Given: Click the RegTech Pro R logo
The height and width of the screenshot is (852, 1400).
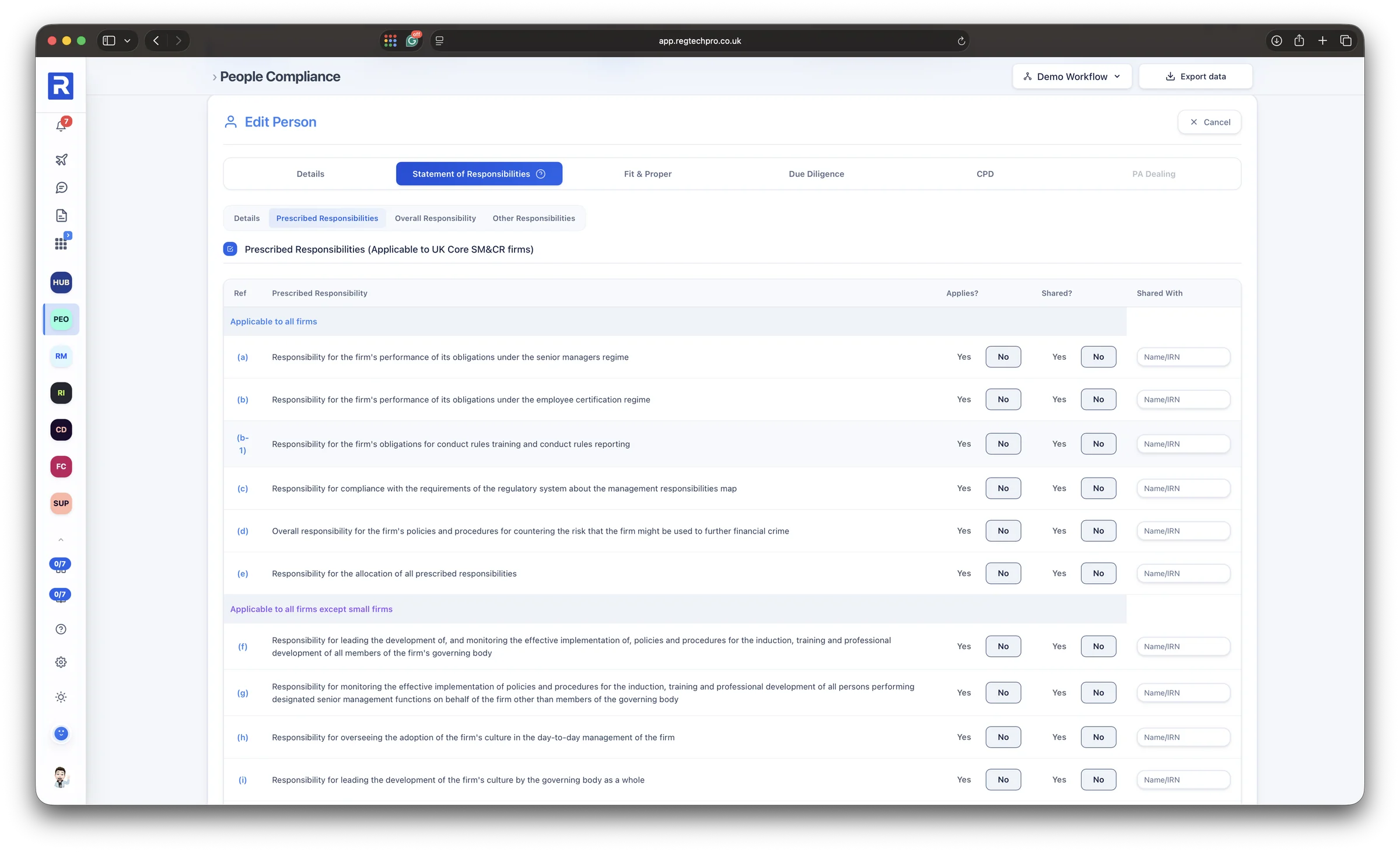Looking at the screenshot, I should [61, 86].
